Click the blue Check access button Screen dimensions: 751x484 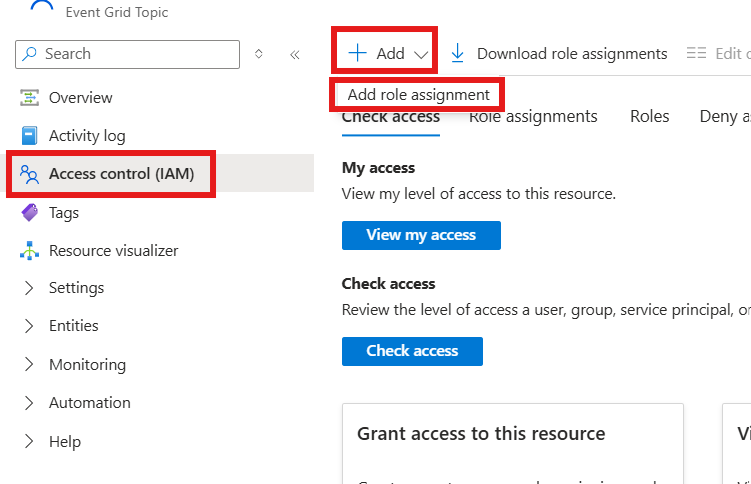point(412,351)
